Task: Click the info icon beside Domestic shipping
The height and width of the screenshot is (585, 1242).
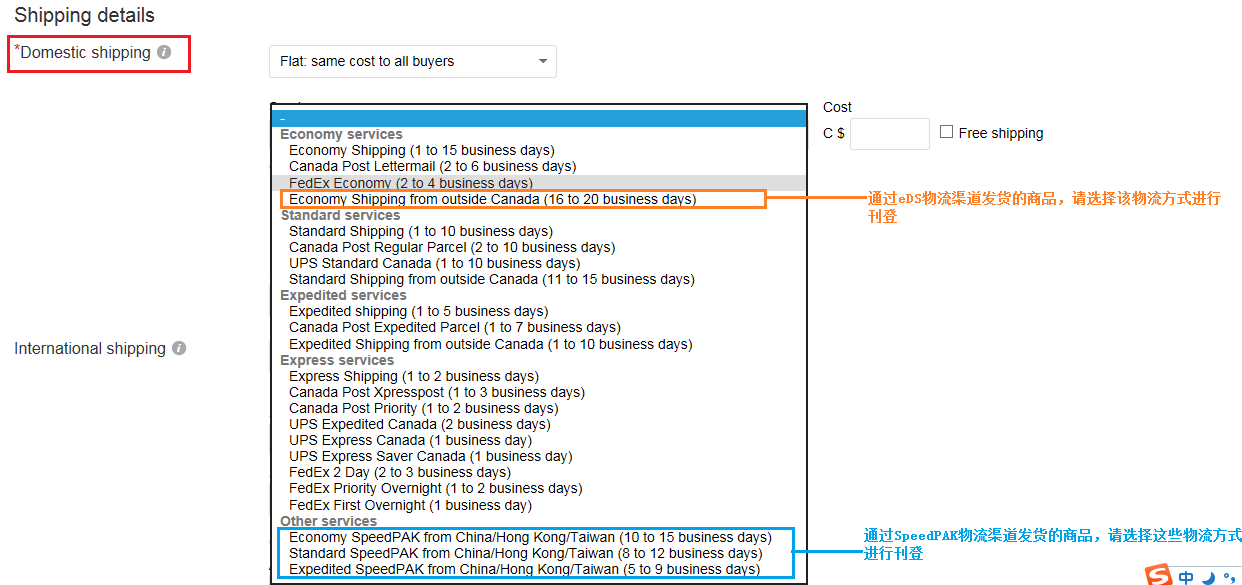Action: (x=164, y=52)
